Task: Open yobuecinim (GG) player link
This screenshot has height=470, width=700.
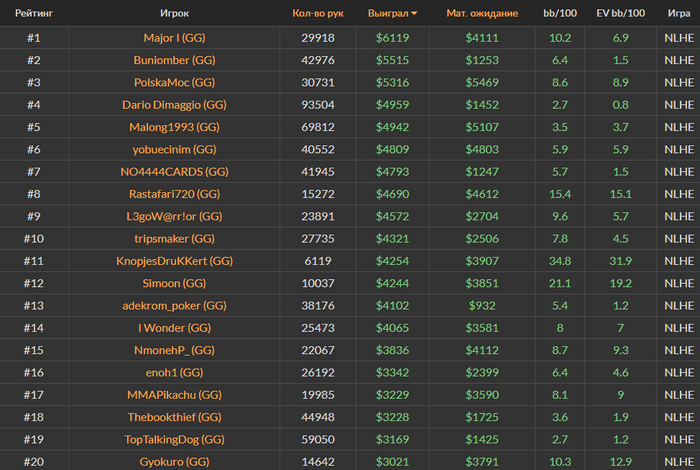Action: point(174,150)
